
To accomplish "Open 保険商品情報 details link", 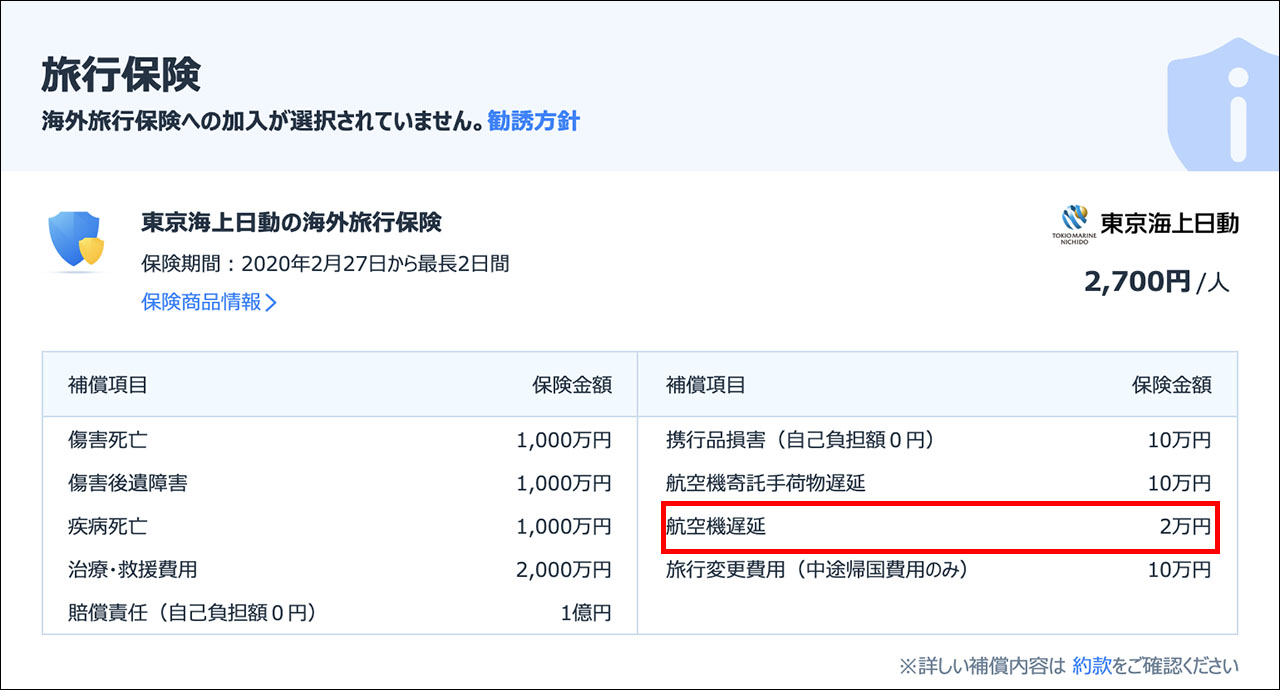I will pos(209,302).
